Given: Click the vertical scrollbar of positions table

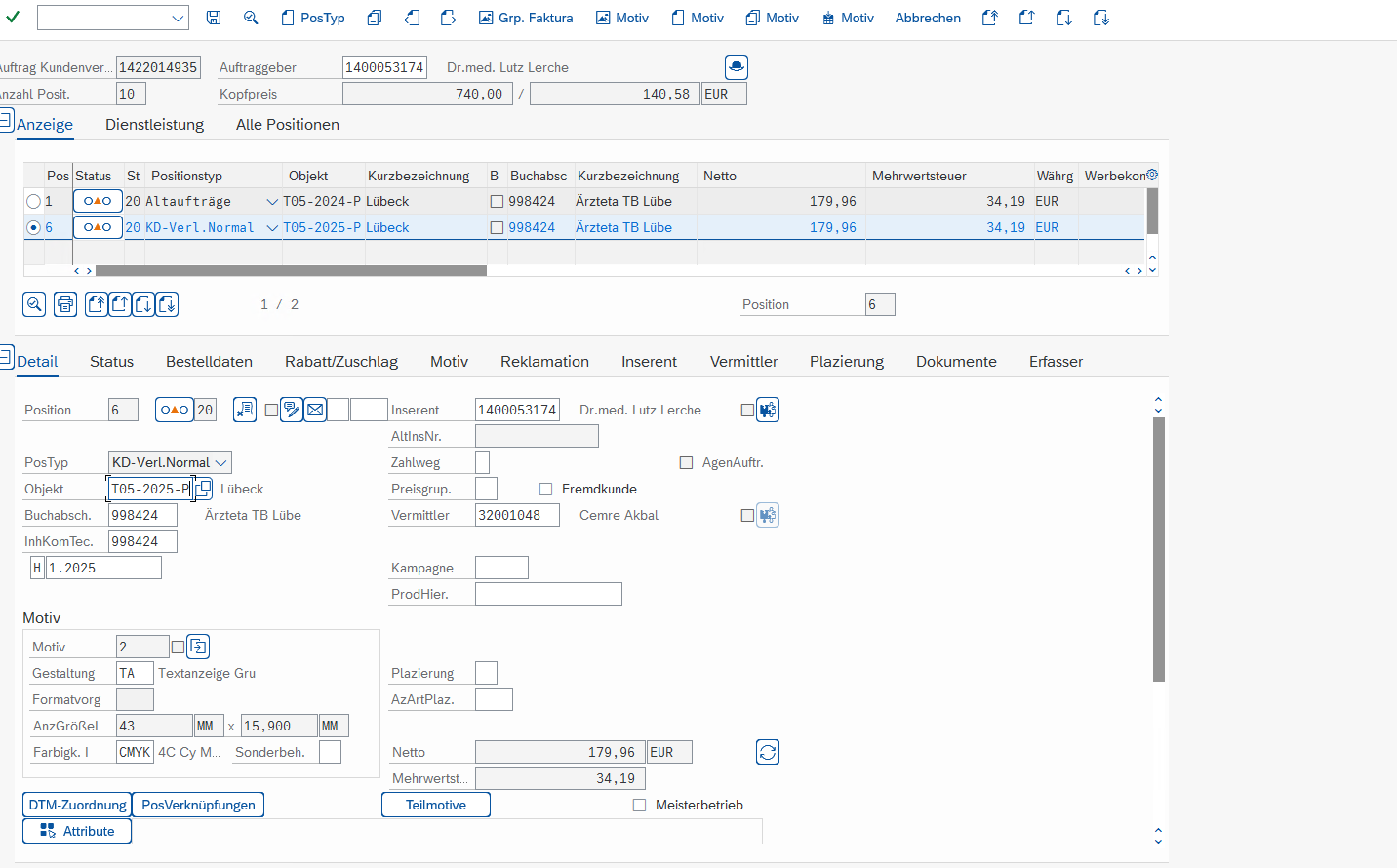Looking at the screenshot, I should click(1152, 211).
